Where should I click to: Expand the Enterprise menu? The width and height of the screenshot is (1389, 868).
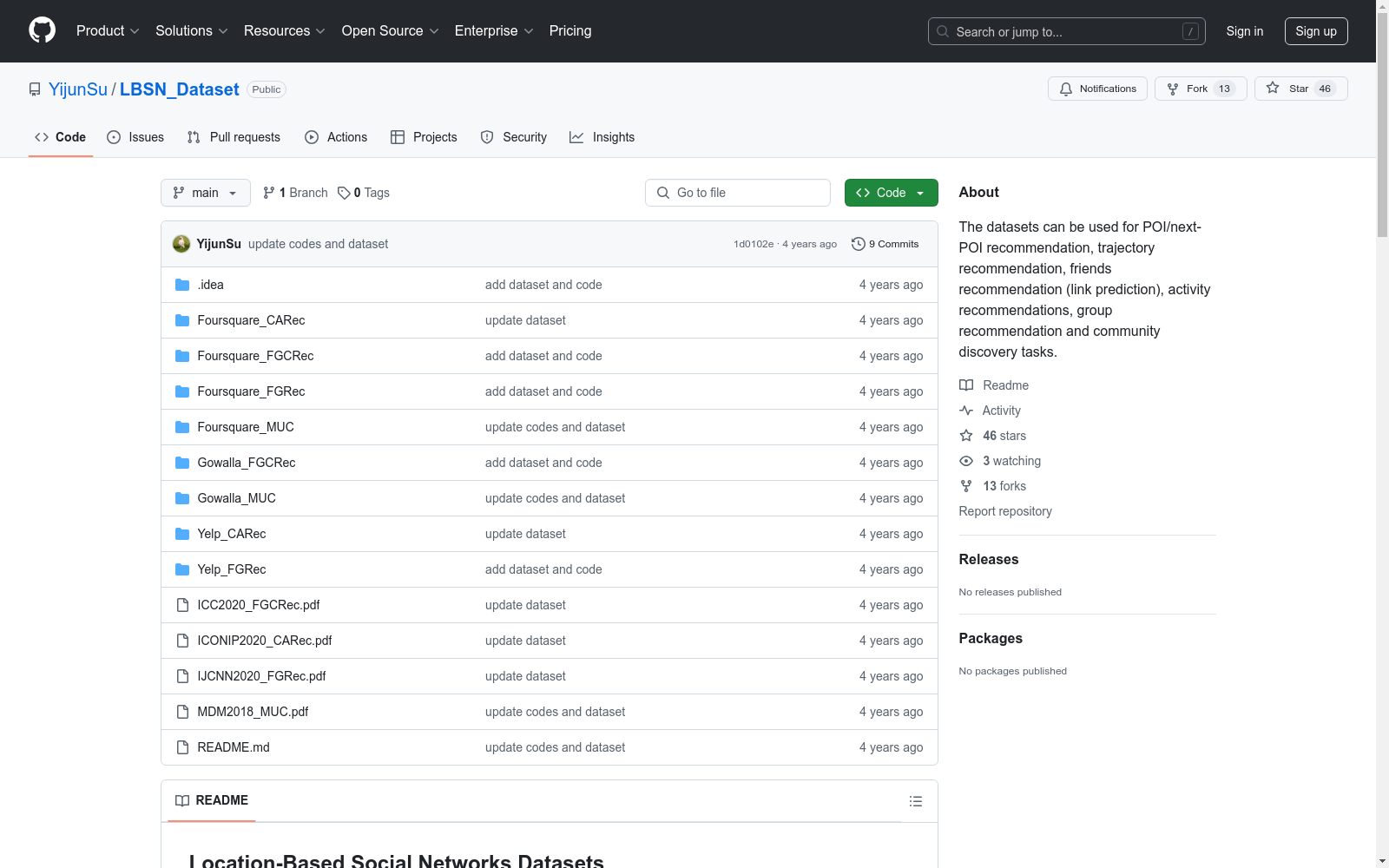pyautogui.click(x=494, y=31)
